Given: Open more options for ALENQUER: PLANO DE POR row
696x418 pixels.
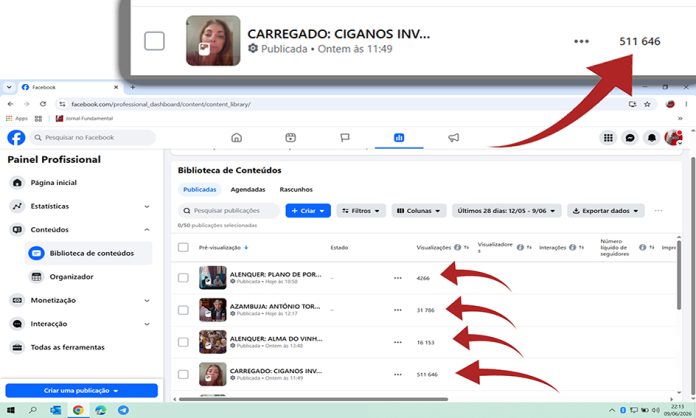Looking at the screenshot, I should (x=398, y=278).
